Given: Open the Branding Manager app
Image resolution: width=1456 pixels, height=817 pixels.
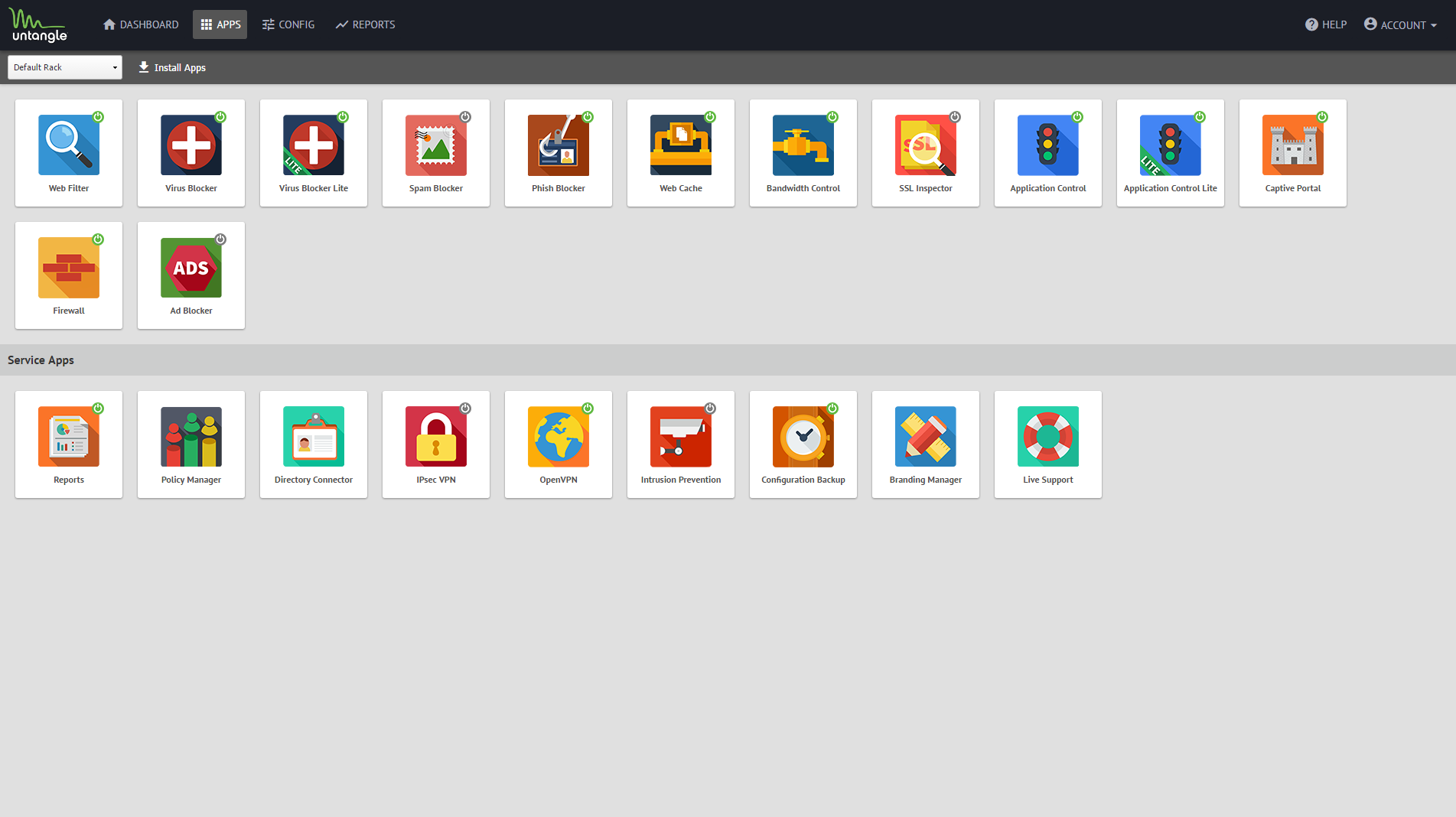Looking at the screenshot, I should click(x=926, y=444).
